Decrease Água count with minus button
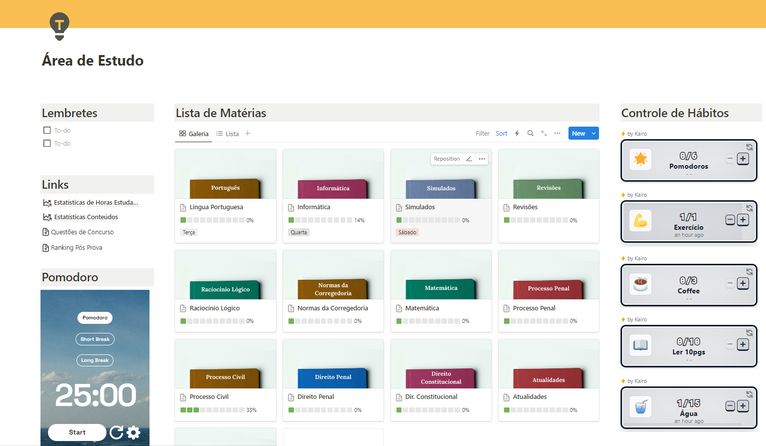Screen dimensions: 766x446 tap(730, 406)
